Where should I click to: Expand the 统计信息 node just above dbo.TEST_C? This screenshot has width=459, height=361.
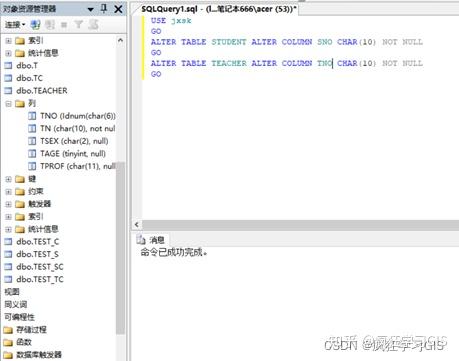[8, 229]
